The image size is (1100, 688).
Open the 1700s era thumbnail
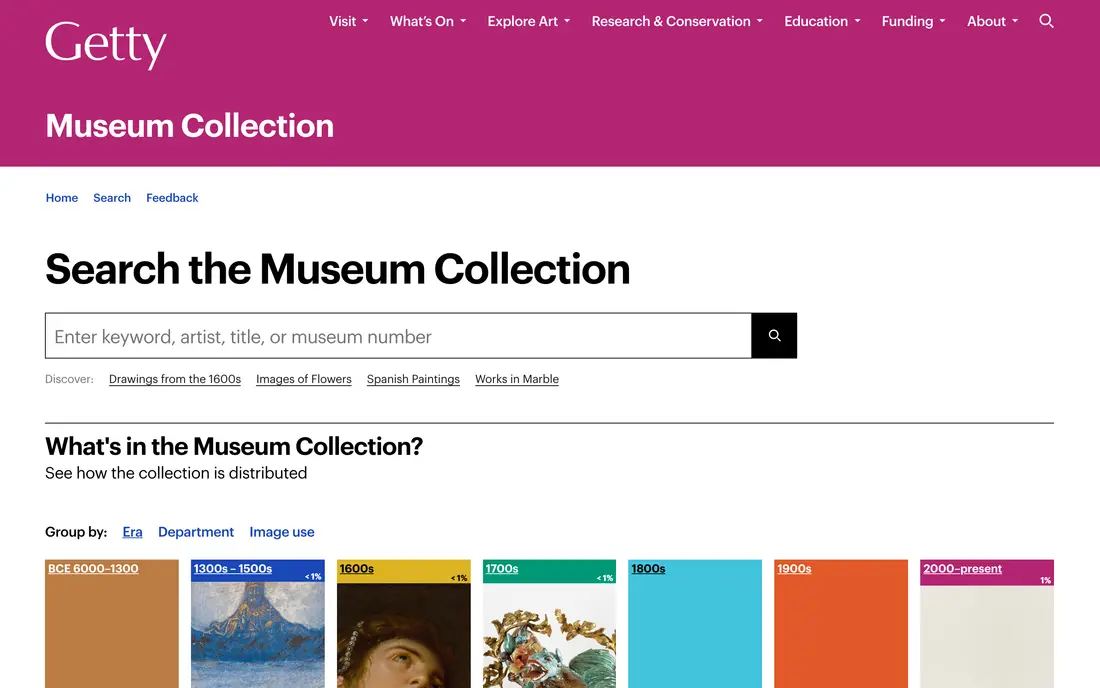[549, 623]
